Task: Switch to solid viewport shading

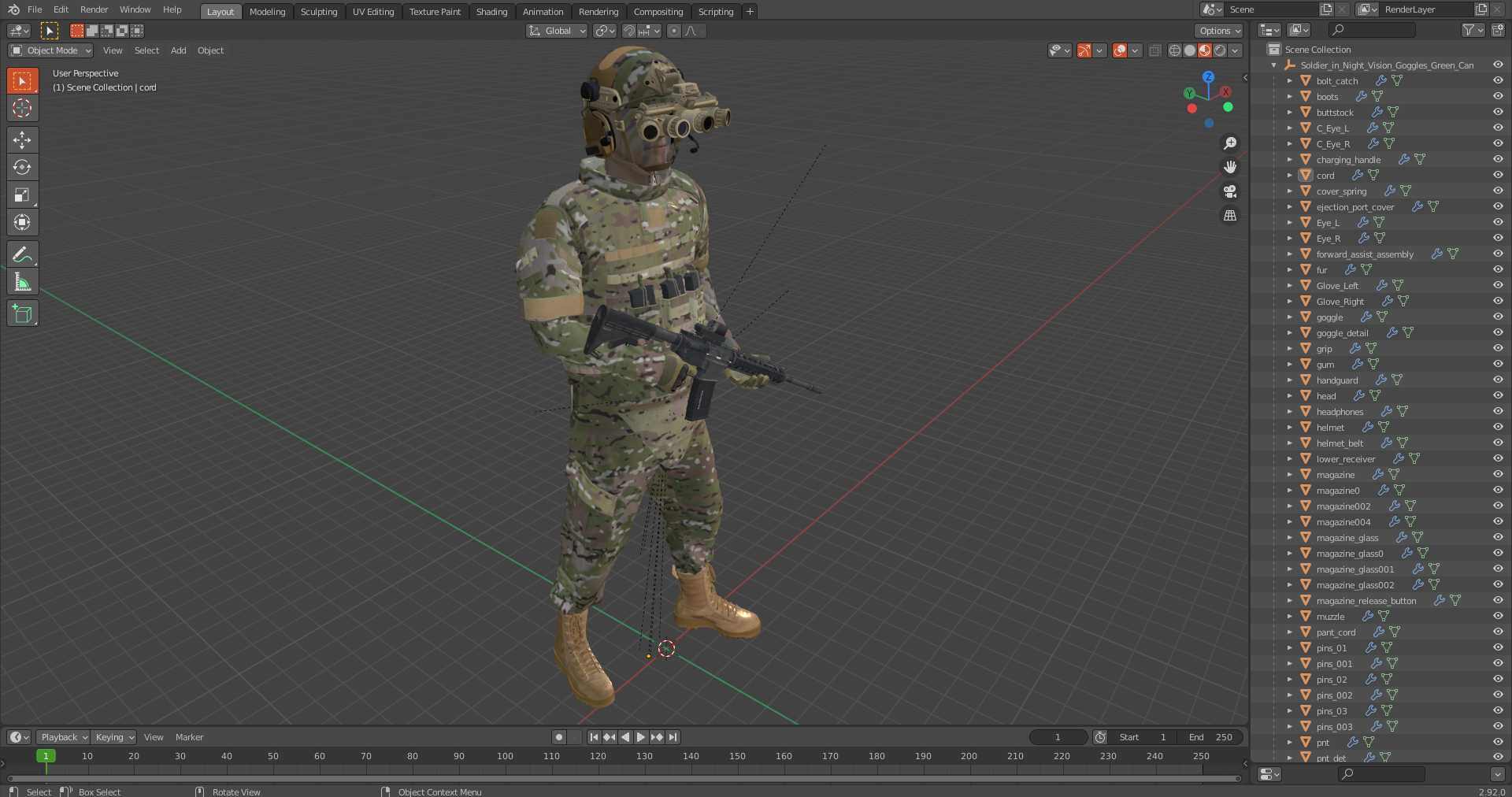Action: pyautogui.click(x=1190, y=50)
